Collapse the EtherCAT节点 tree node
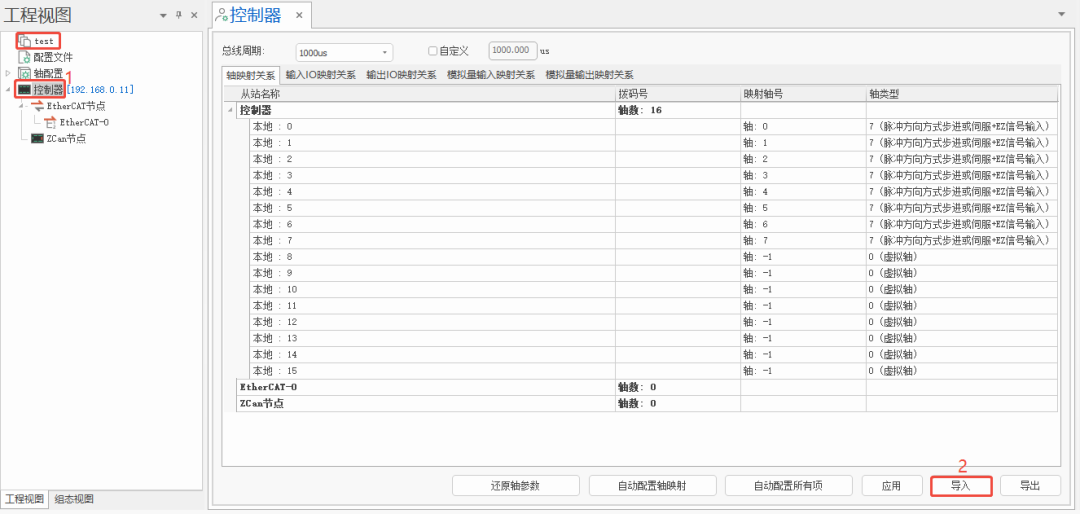 coord(23,106)
